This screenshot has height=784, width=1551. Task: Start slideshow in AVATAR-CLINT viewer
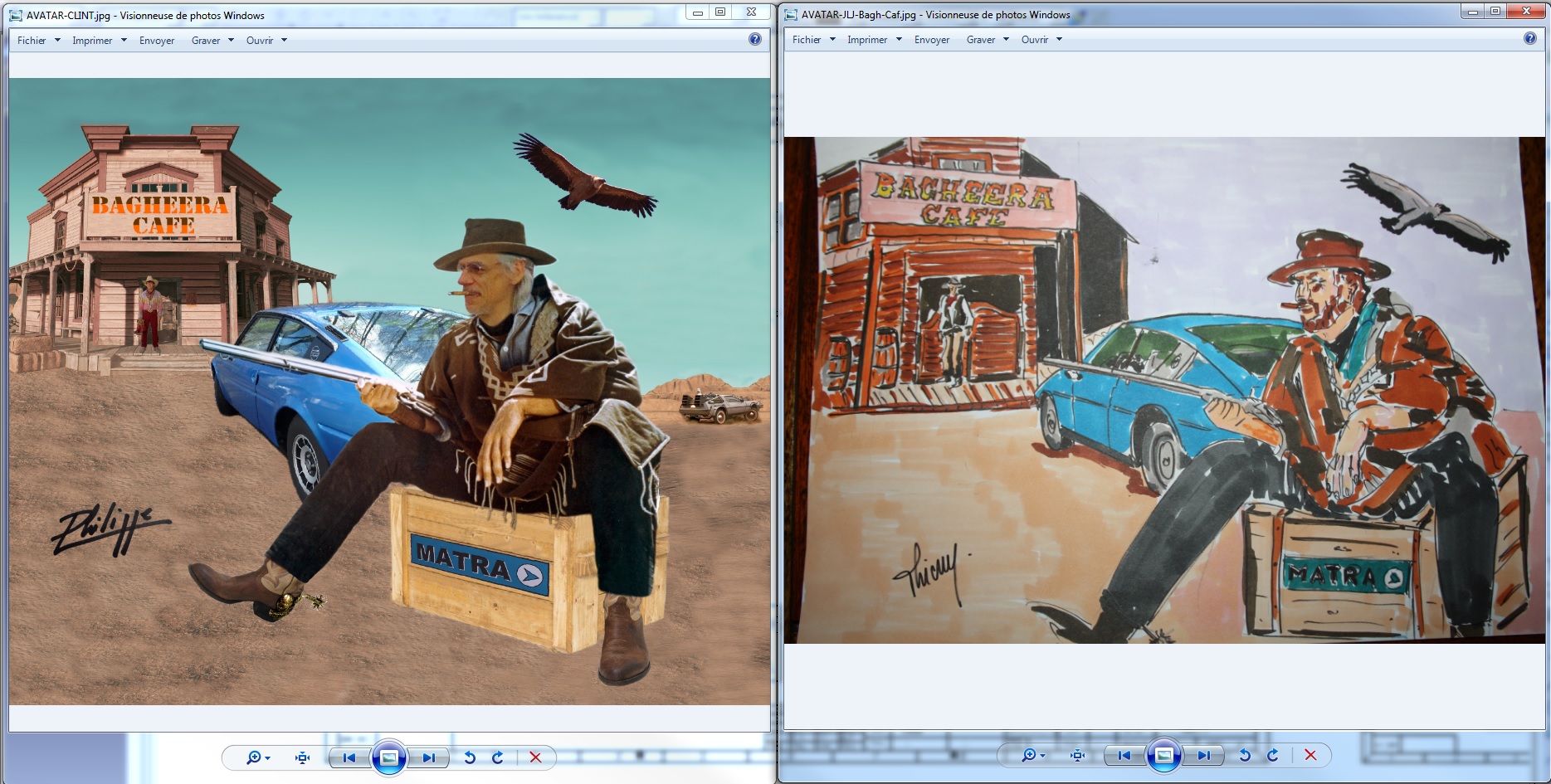pos(389,757)
